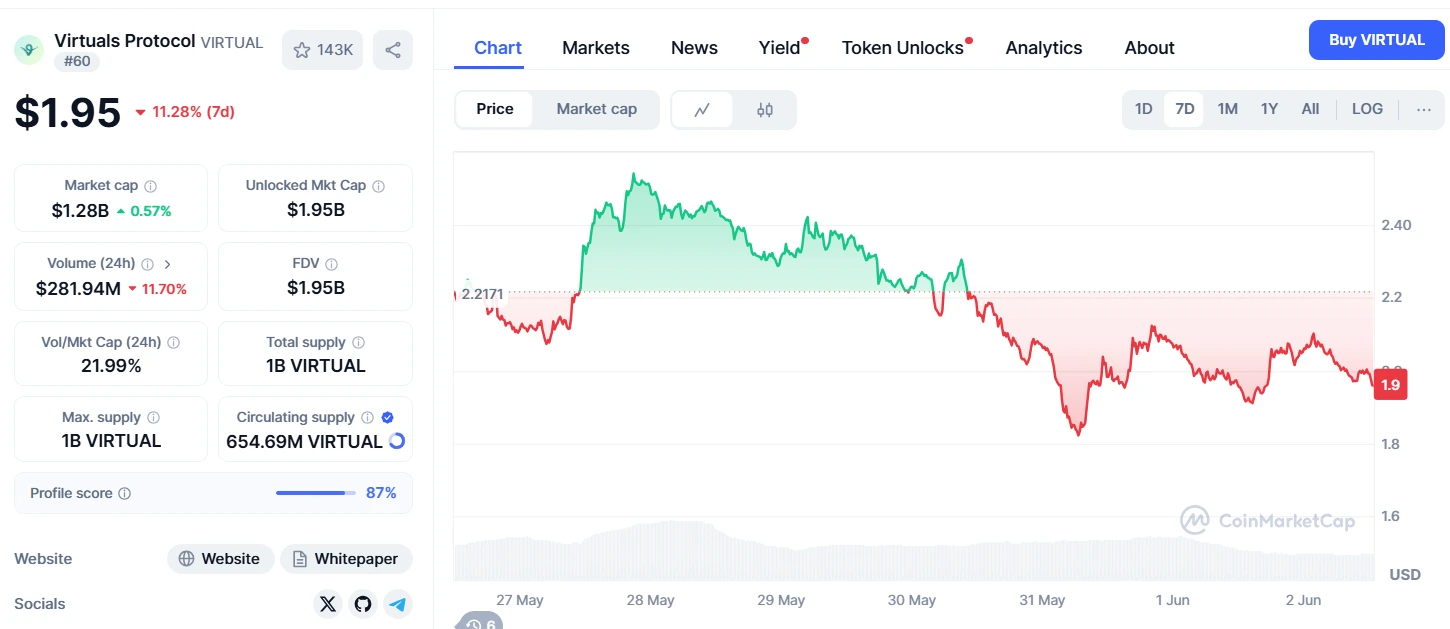
Task: Click the $281.94M volume value
Action: pyautogui.click(x=78, y=288)
